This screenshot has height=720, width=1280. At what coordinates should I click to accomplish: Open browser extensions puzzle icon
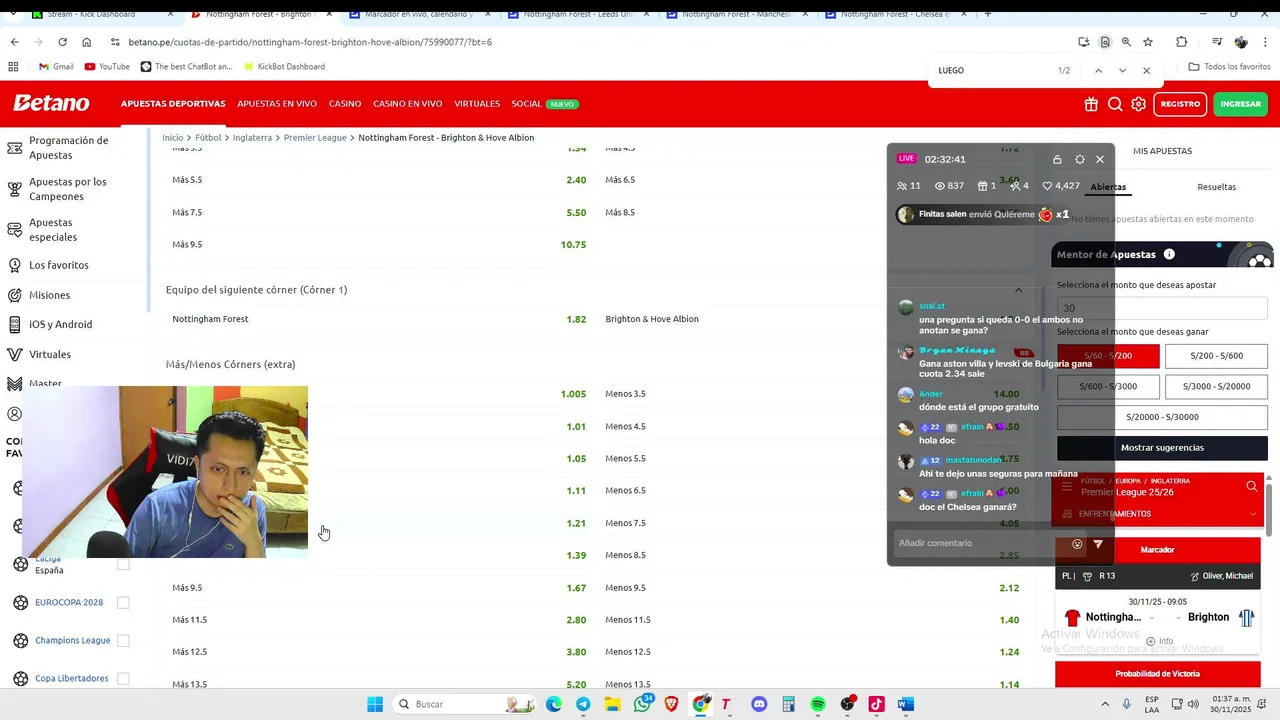click(x=1182, y=42)
